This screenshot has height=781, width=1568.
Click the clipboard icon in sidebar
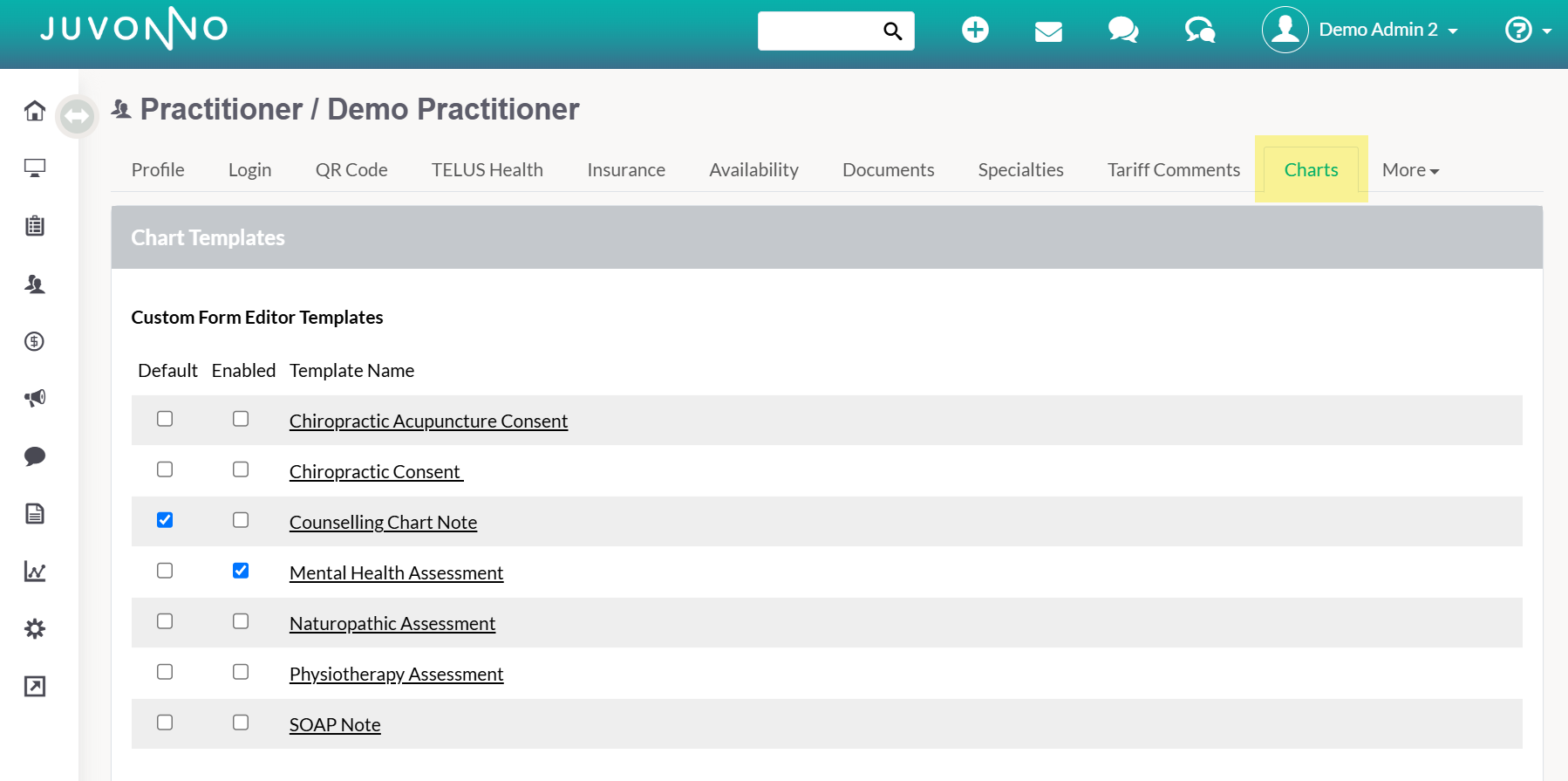click(x=35, y=226)
